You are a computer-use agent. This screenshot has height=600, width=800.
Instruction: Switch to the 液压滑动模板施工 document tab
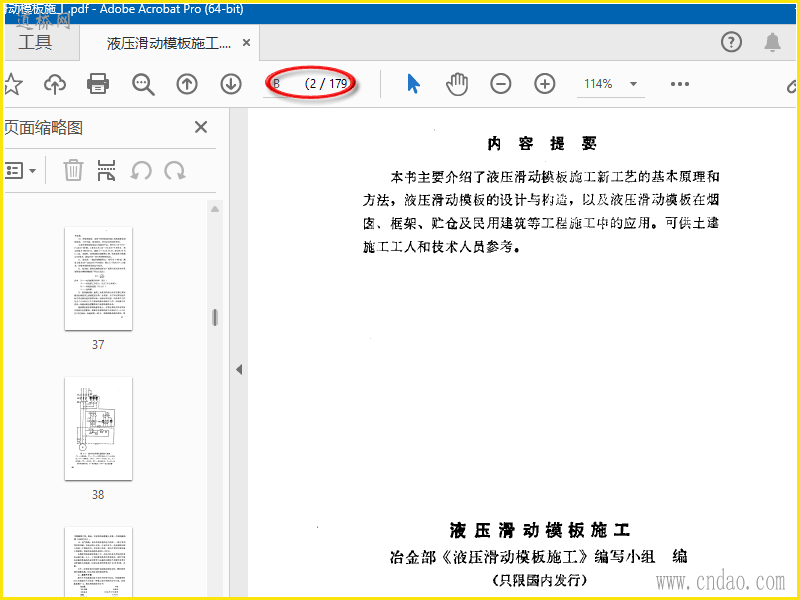(168, 43)
